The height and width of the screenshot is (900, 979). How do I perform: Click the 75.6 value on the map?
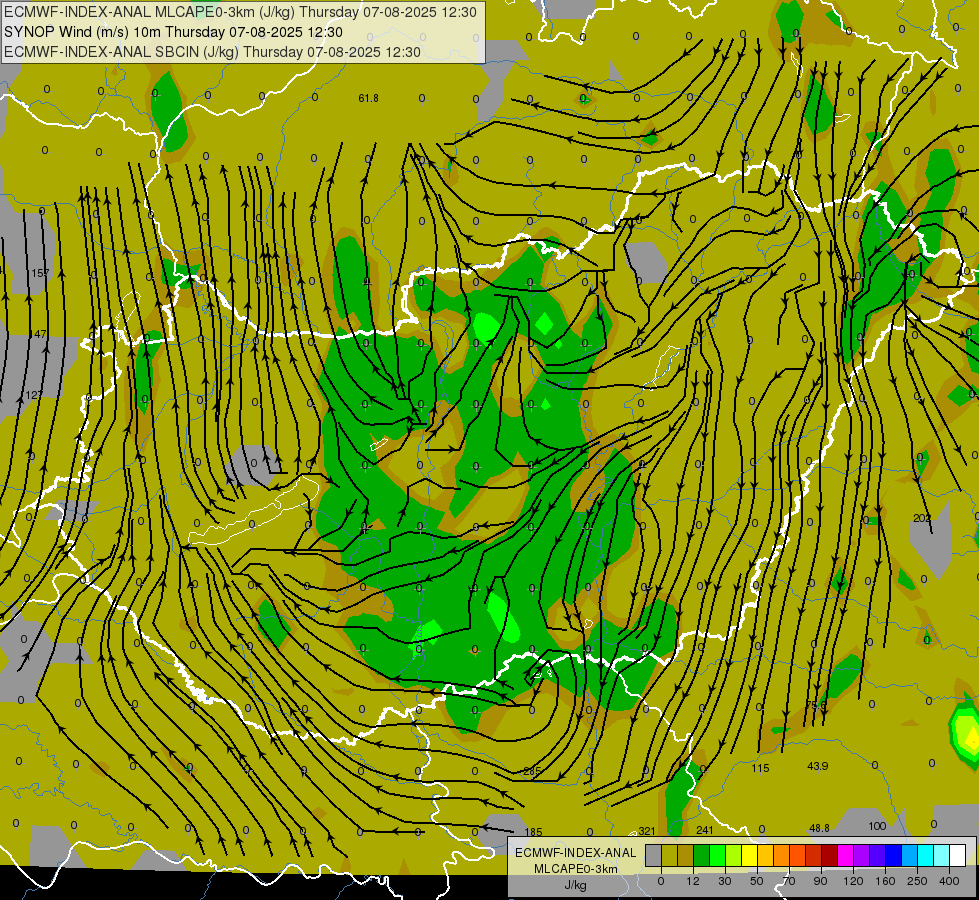tap(816, 705)
